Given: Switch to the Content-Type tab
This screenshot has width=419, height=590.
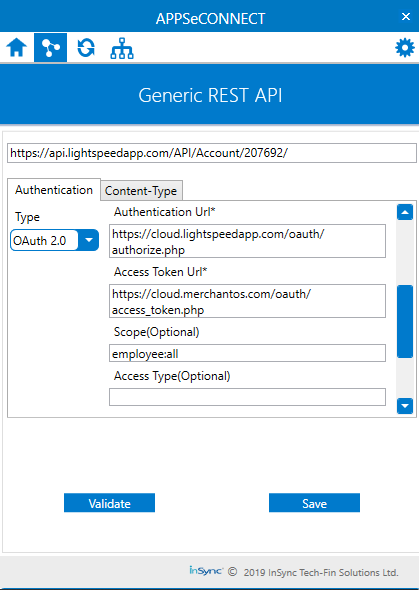Looking at the screenshot, I should pyautogui.click(x=141, y=191).
